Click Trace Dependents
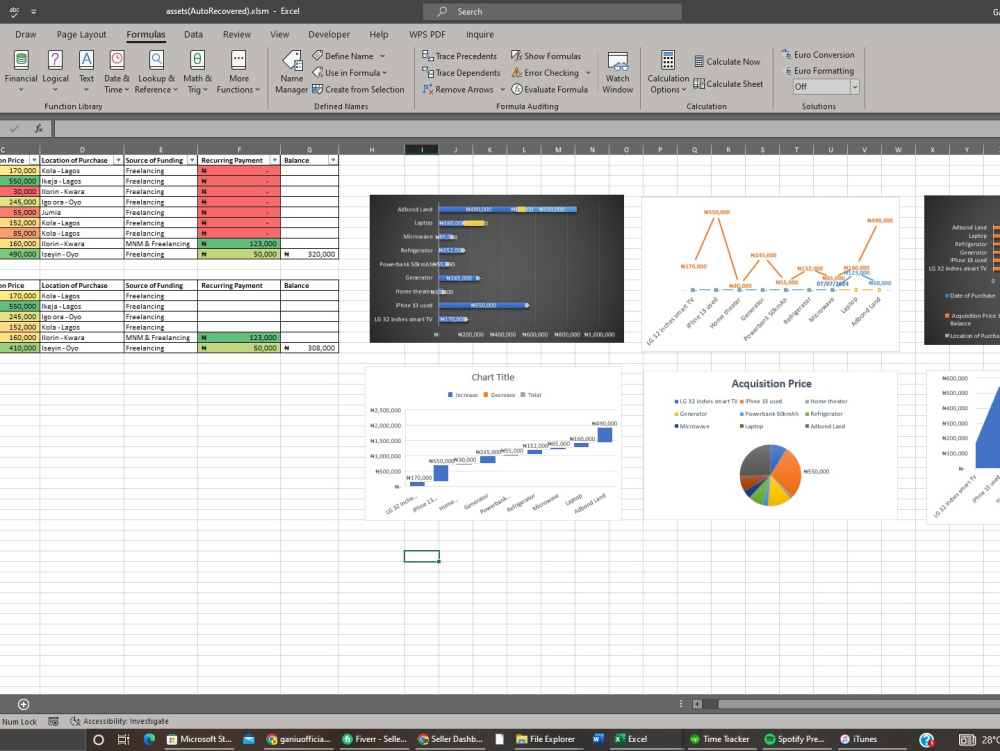Screen dimensions: 1000x751 461,73
